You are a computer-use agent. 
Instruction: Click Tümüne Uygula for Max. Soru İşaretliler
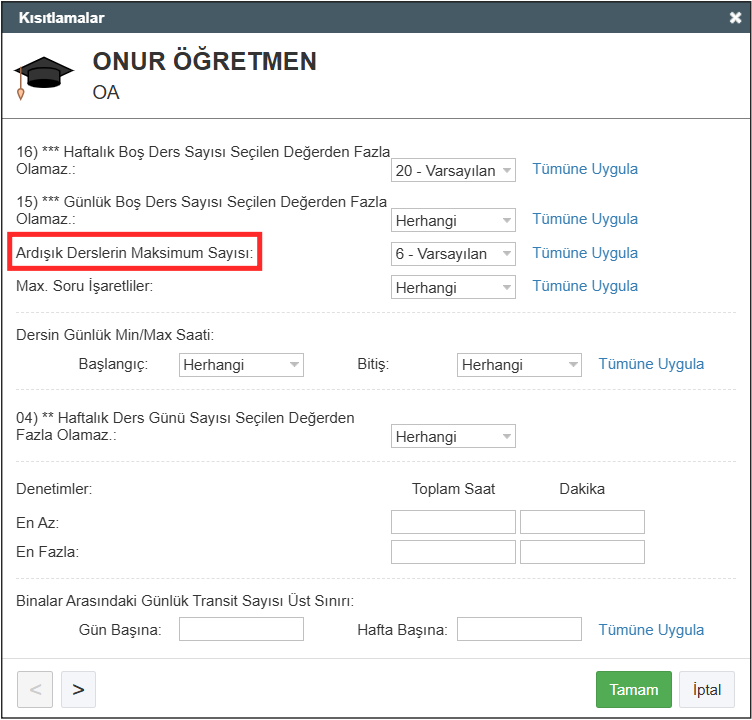tap(585, 286)
